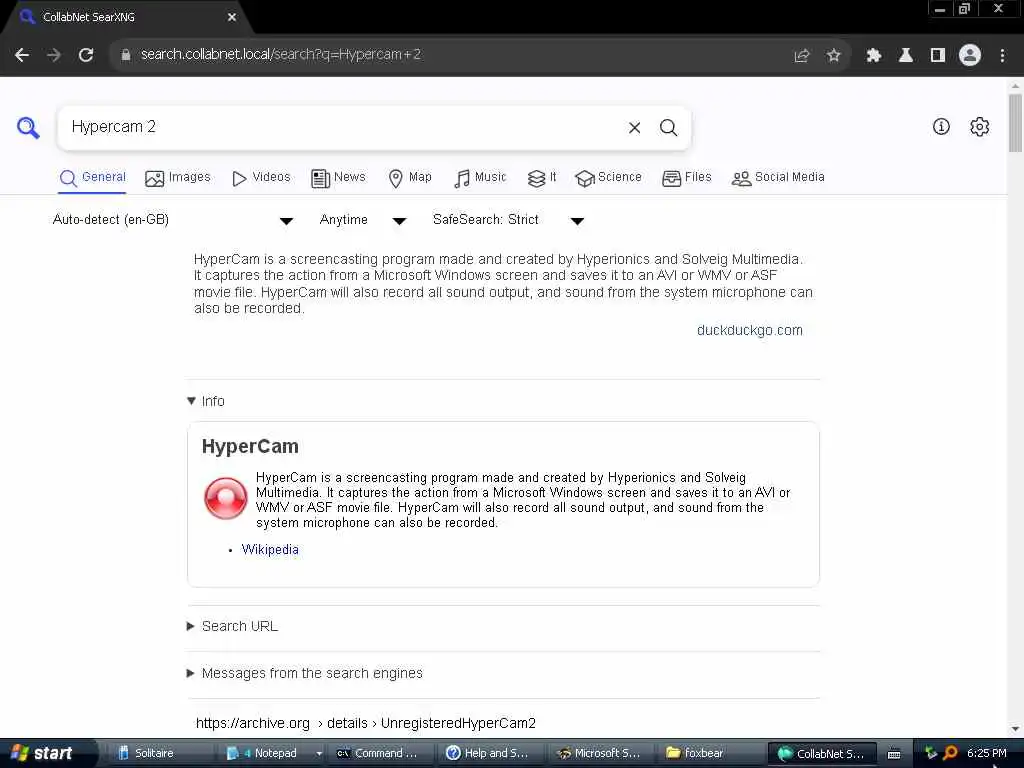Click the SearXNG magnifier logo

[x=28, y=127]
